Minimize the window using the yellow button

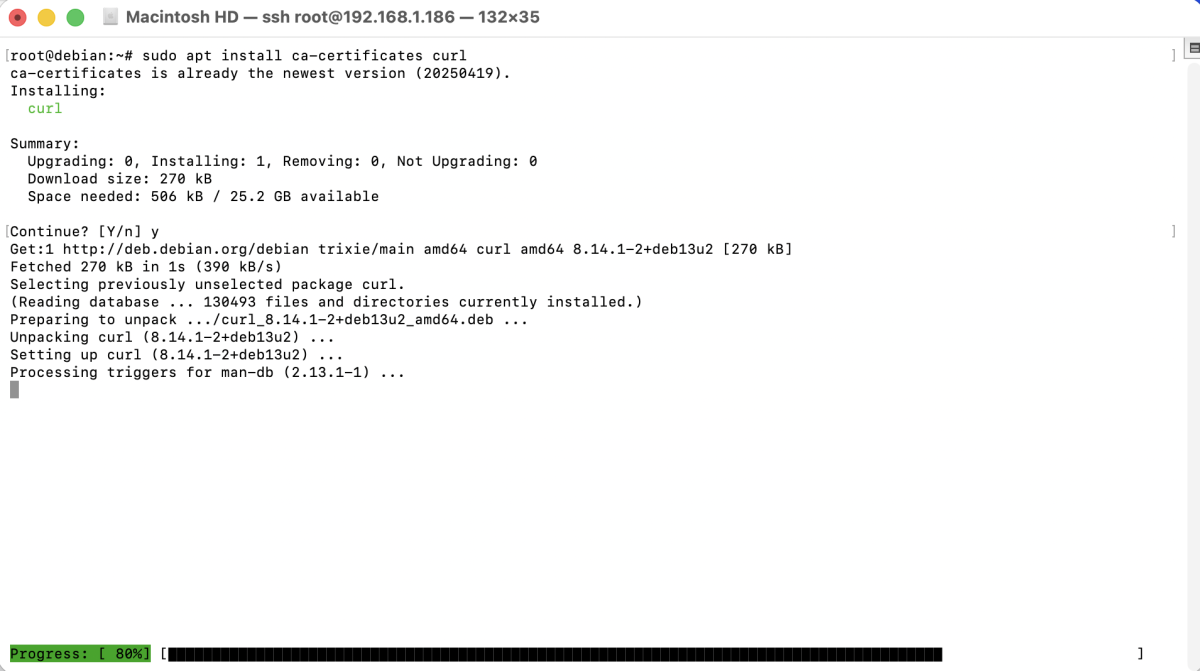click(x=46, y=18)
